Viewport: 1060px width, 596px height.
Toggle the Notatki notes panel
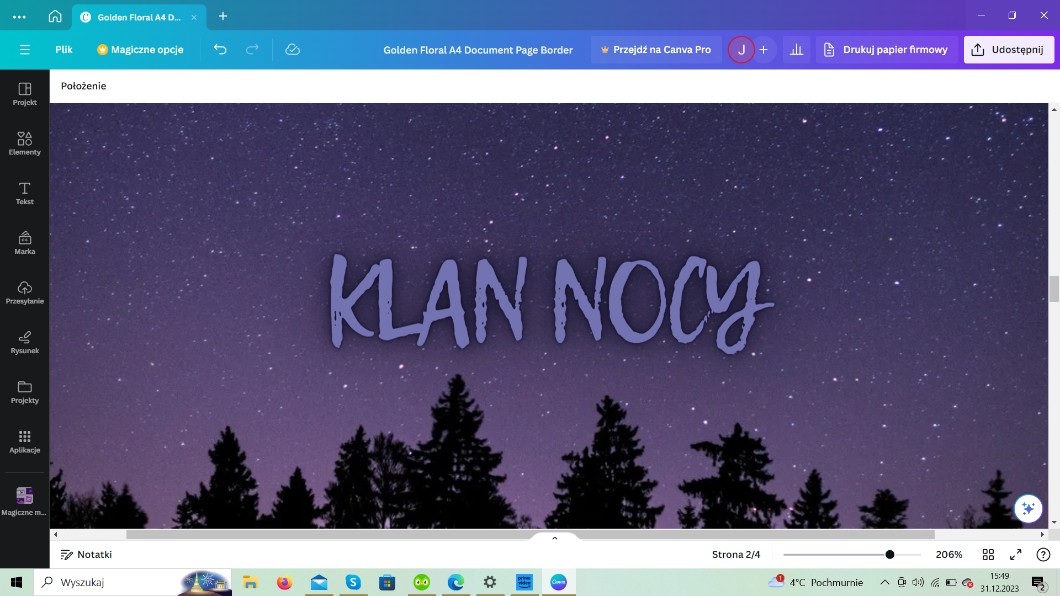pyautogui.click(x=86, y=554)
